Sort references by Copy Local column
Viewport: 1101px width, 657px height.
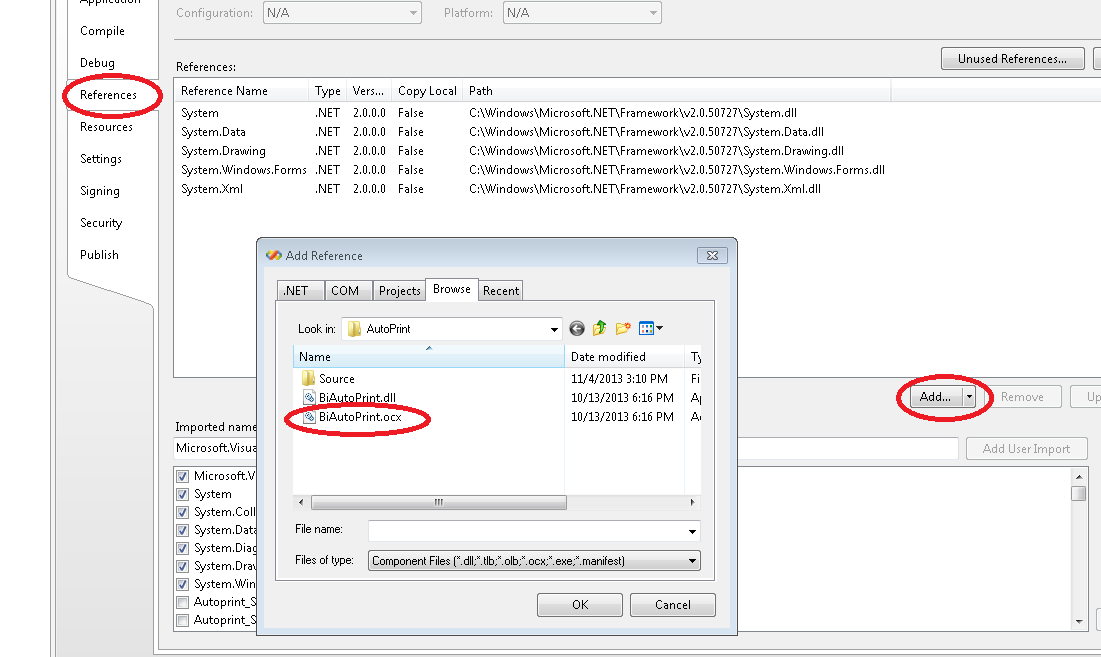(427, 91)
